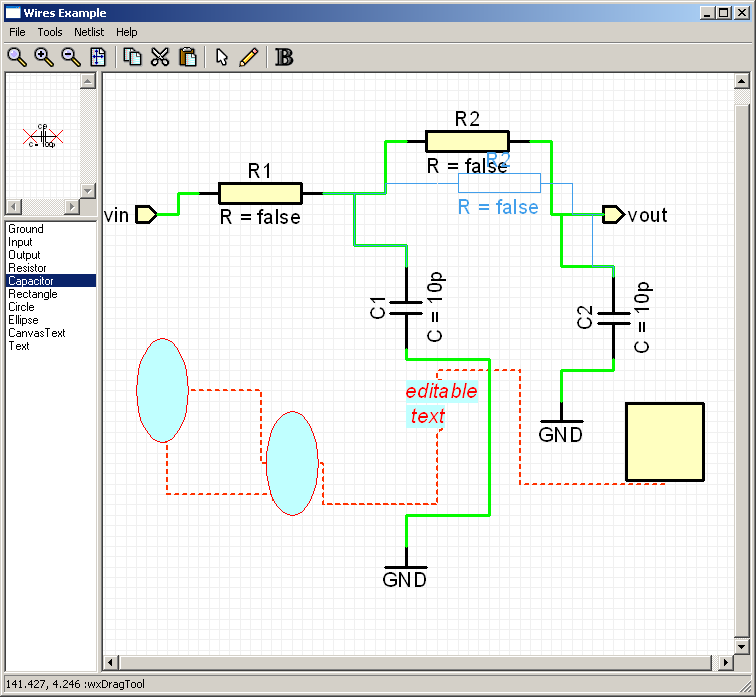Click the preview thumbnail of the circuit

pos(43,136)
